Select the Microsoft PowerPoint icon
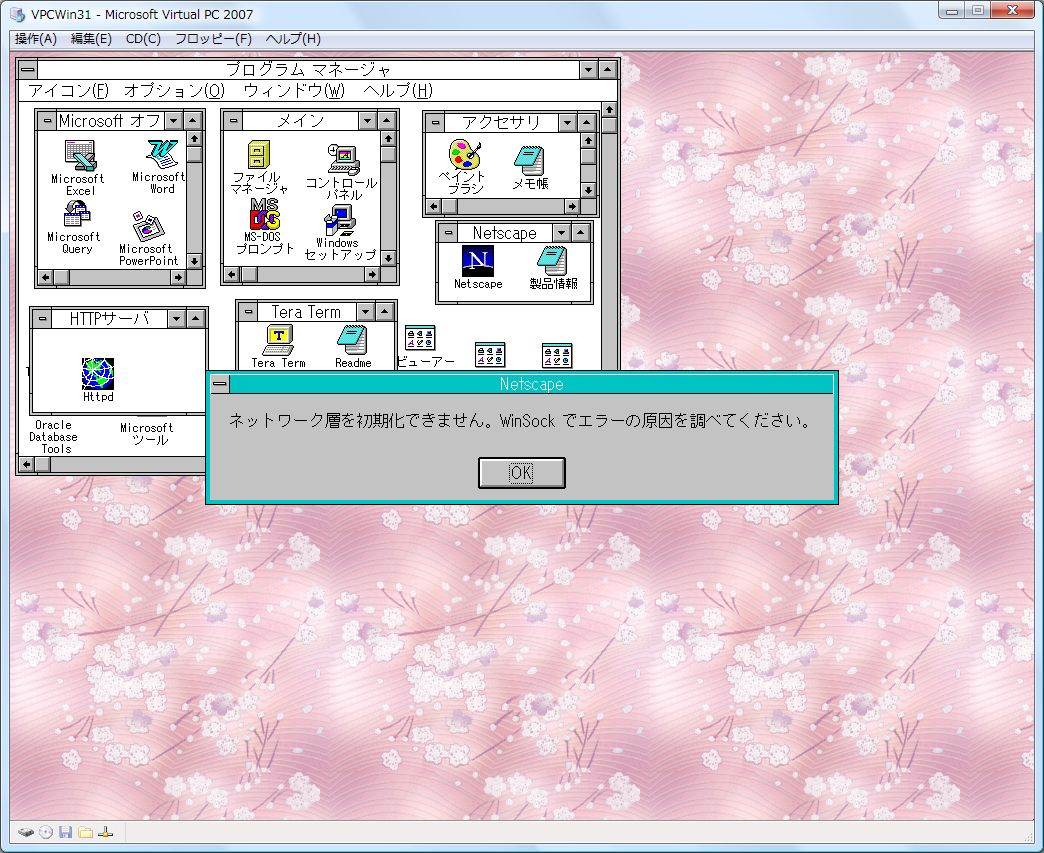The image size is (1044, 853). point(148,226)
